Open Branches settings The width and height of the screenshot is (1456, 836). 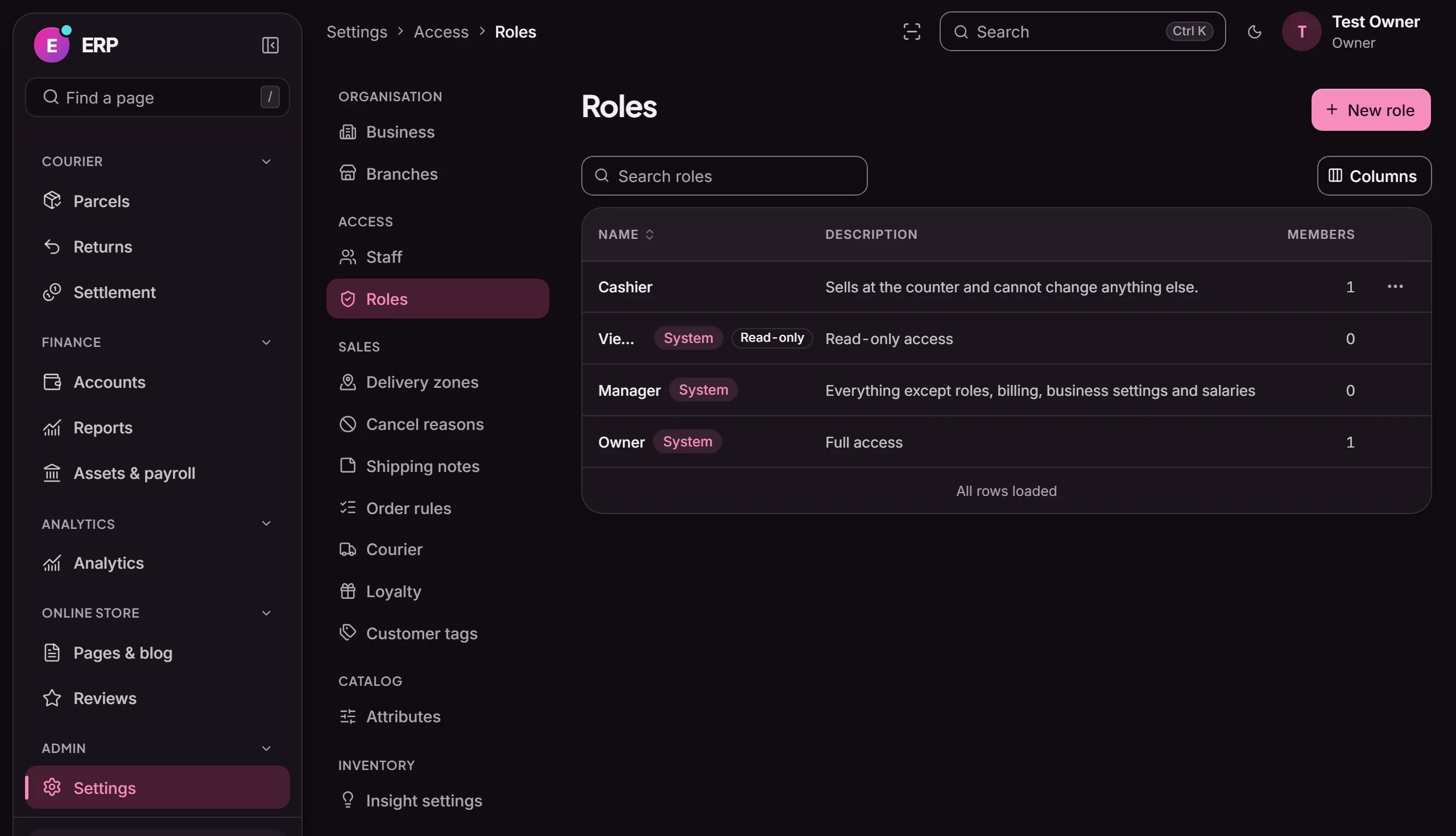click(x=437, y=174)
